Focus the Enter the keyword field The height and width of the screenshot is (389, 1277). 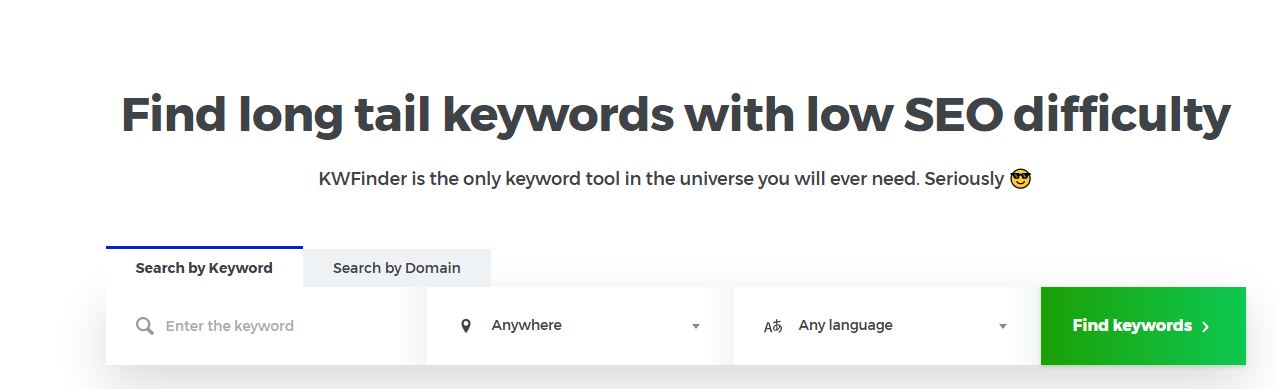pos(266,326)
